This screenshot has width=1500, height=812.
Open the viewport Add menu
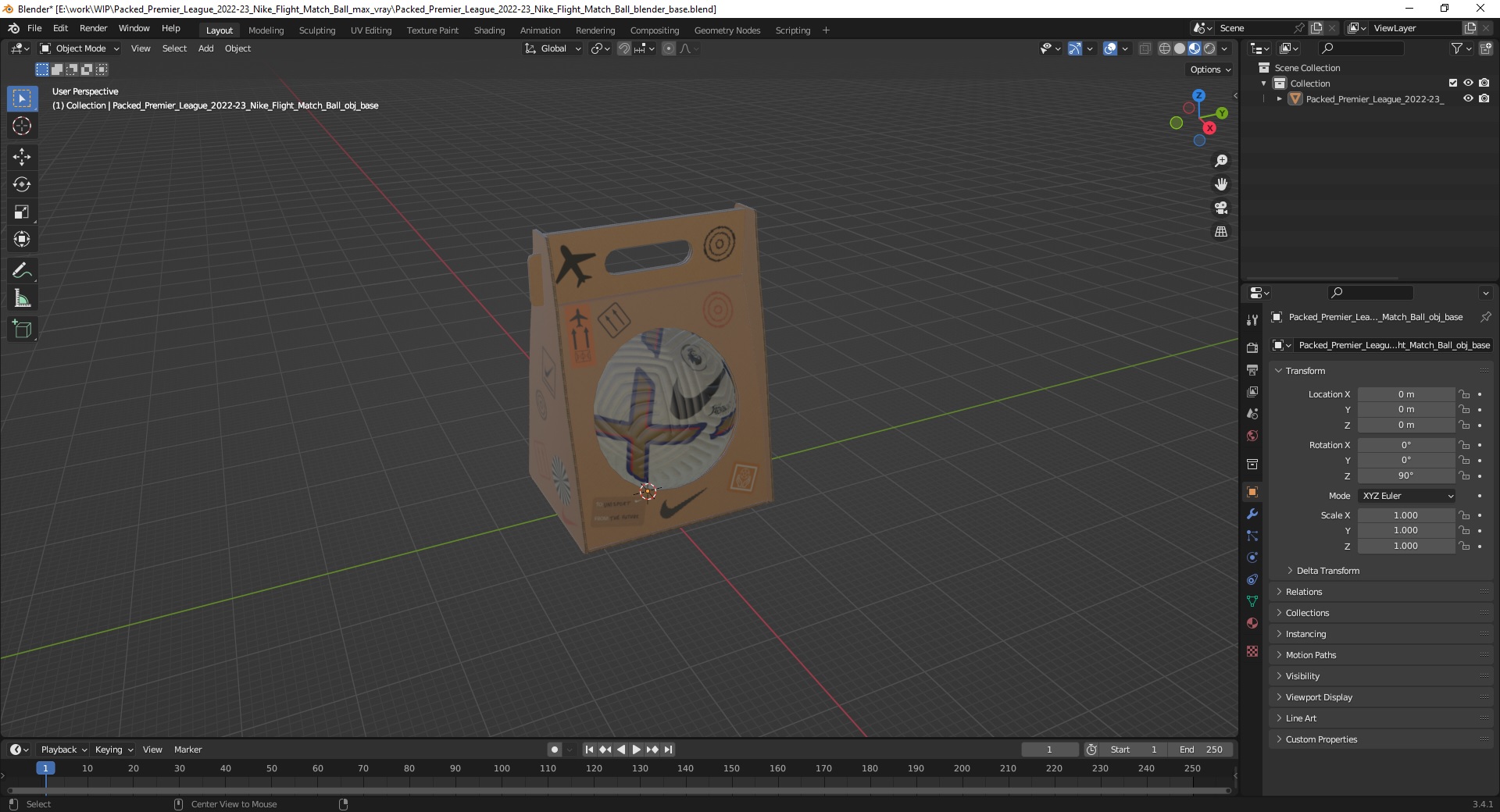click(x=205, y=48)
